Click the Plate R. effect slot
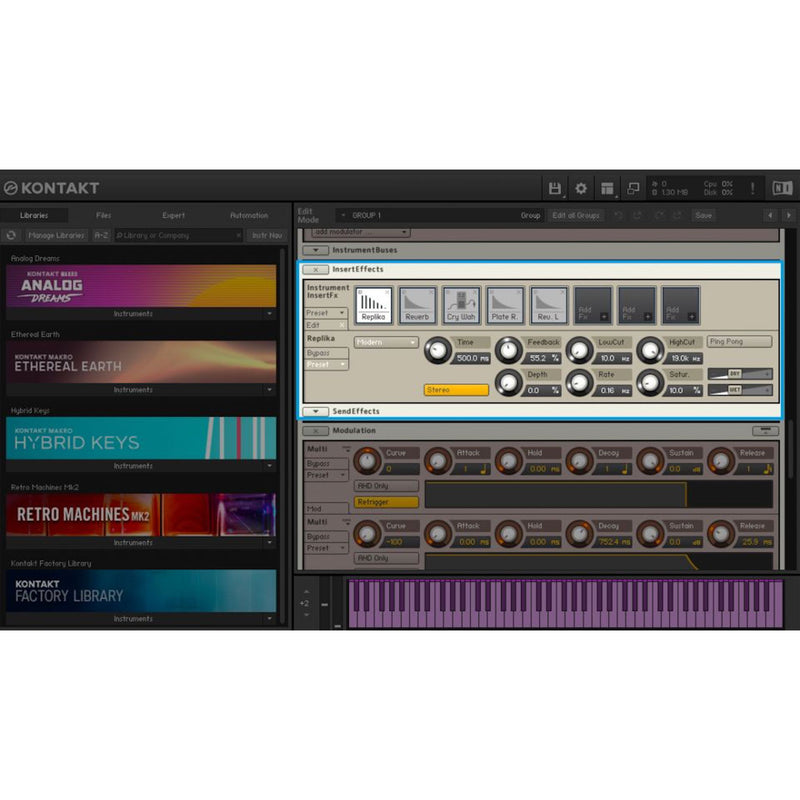800x800 pixels. click(x=504, y=303)
